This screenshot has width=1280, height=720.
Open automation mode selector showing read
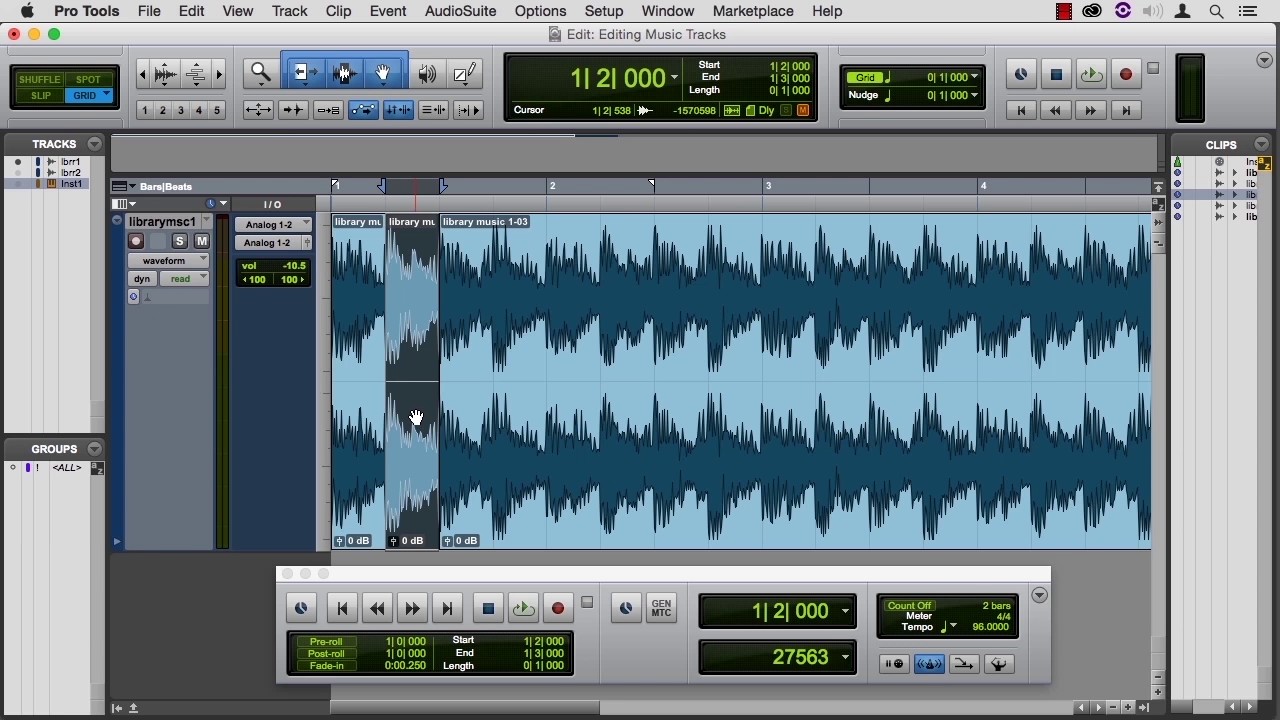pos(184,279)
